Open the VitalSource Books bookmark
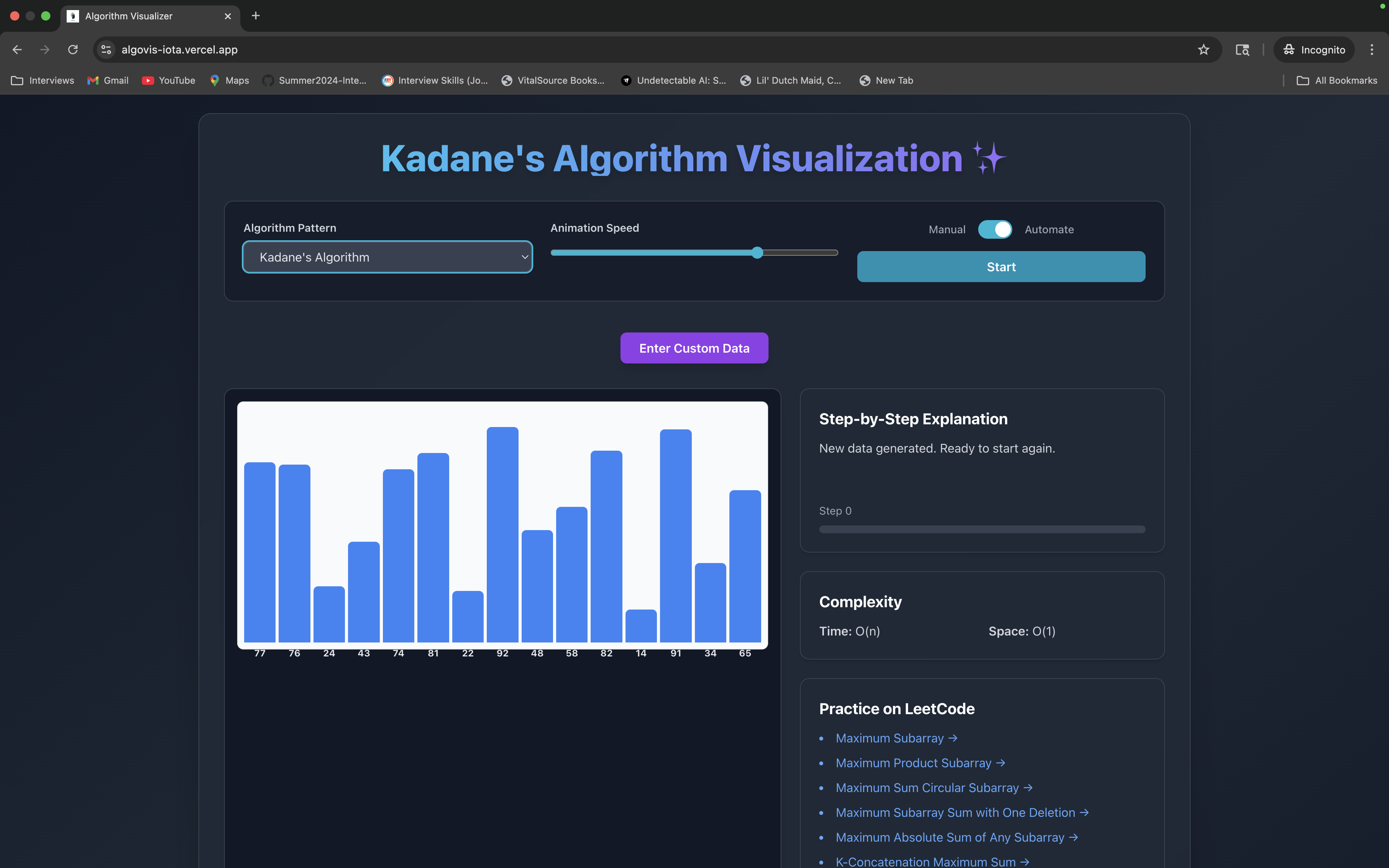1389x868 pixels. (x=553, y=80)
